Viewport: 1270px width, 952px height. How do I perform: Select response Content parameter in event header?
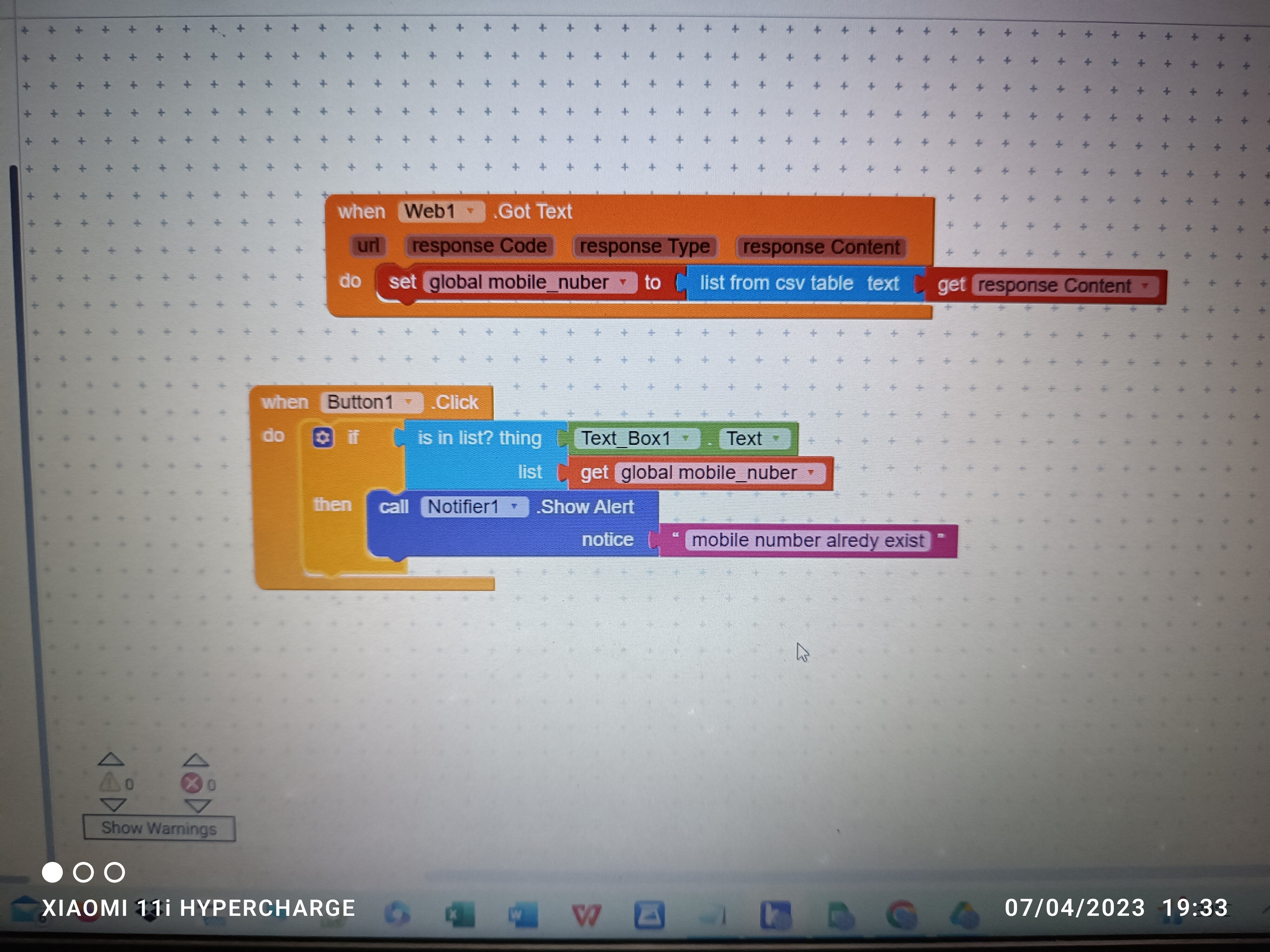coord(821,247)
